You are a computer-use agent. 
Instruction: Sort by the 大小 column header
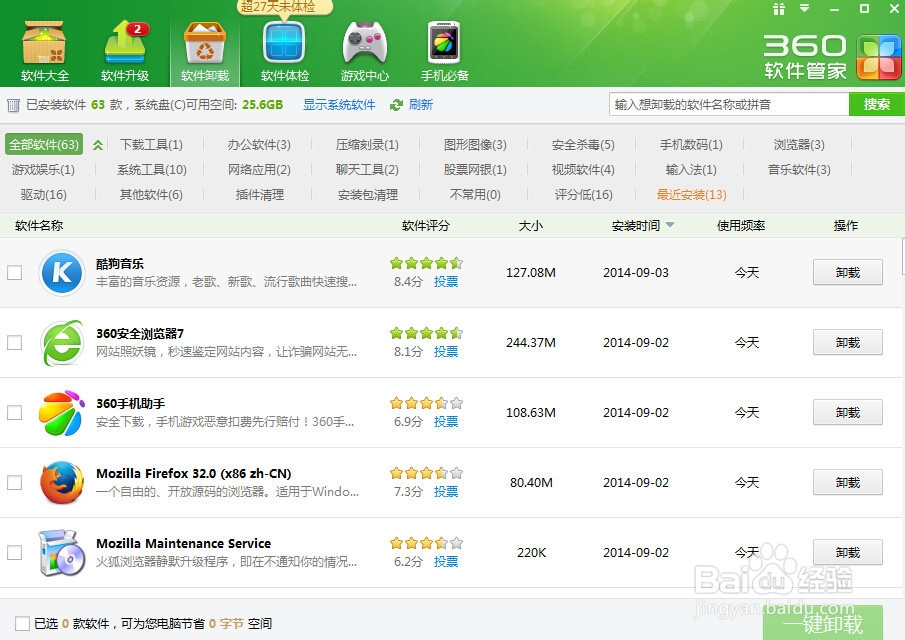pyautogui.click(x=530, y=226)
